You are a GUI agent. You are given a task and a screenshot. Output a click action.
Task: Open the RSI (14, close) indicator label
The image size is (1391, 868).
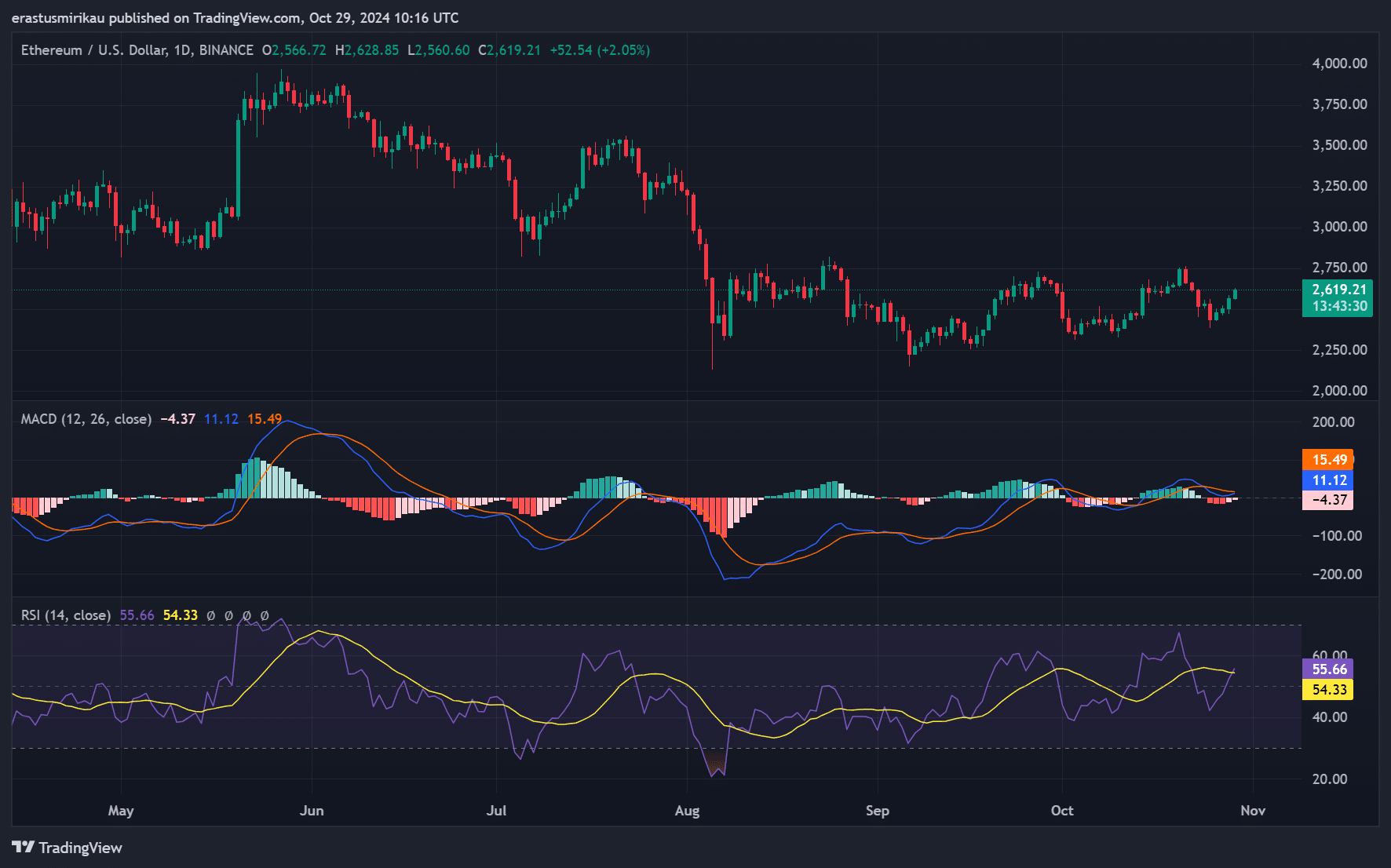[x=65, y=615]
